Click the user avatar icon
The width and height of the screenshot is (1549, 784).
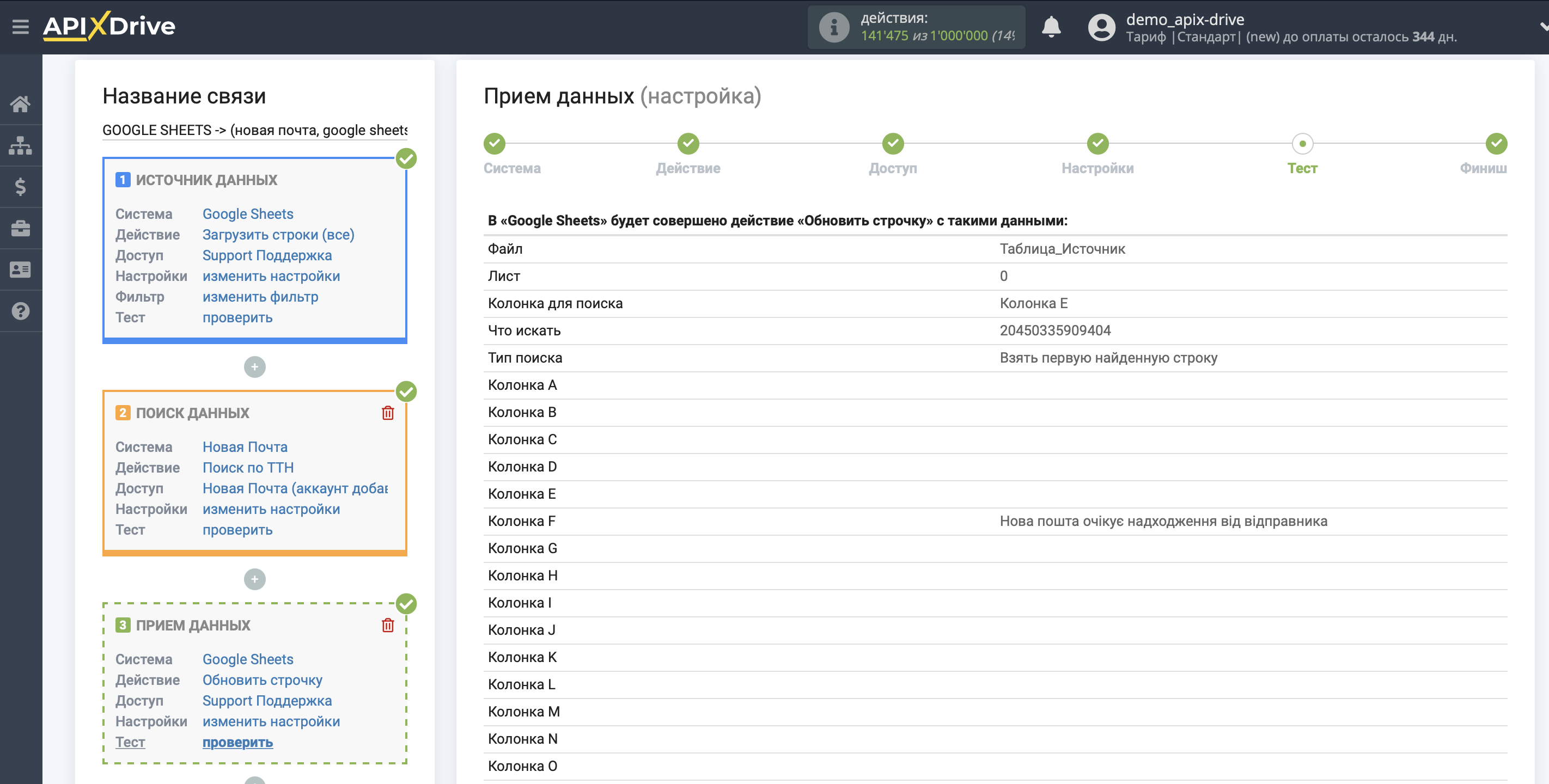coord(1101,27)
